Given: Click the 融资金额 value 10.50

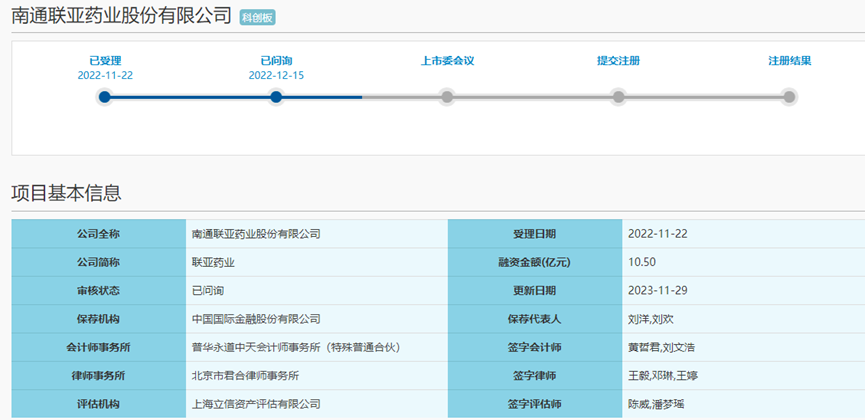Looking at the screenshot, I should (x=641, y=262).
